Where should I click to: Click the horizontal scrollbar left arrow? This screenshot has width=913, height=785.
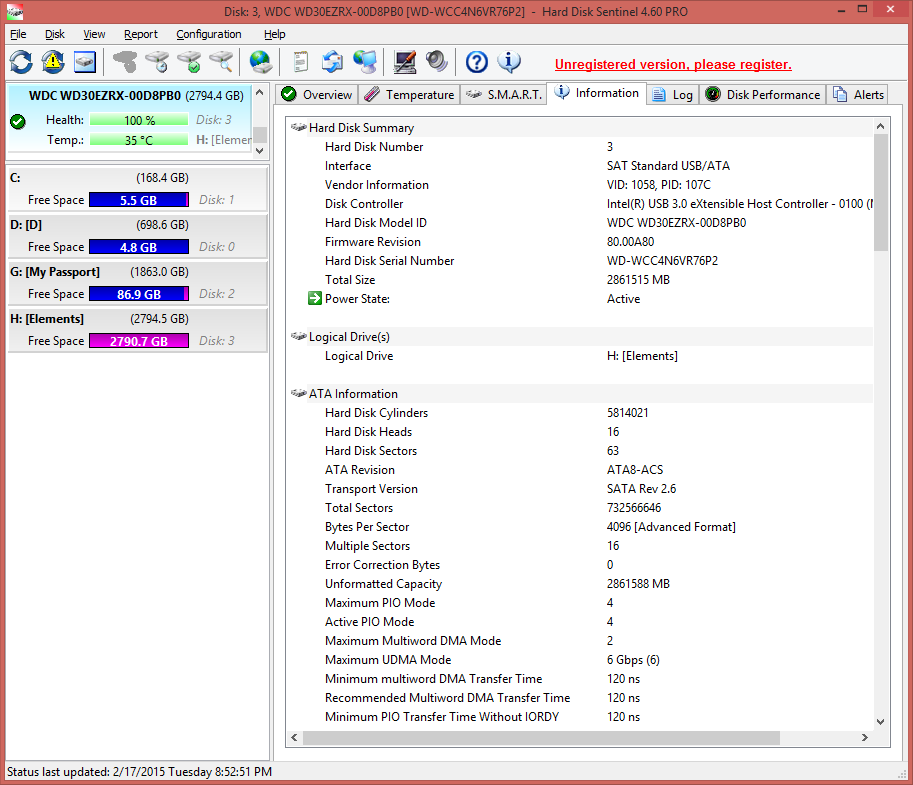pyautogui.click(x=295, y=737)
